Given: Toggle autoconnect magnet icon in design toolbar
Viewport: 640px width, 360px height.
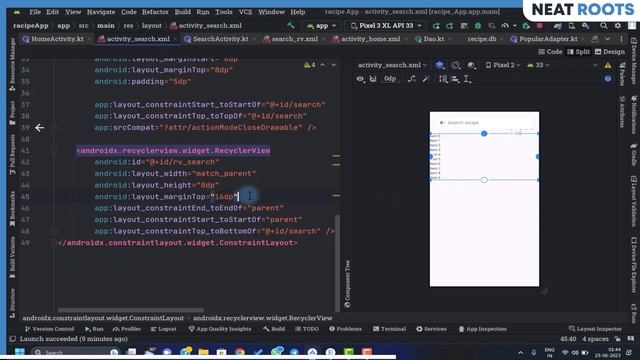Looking at the screenshot, I should (373, 79).
